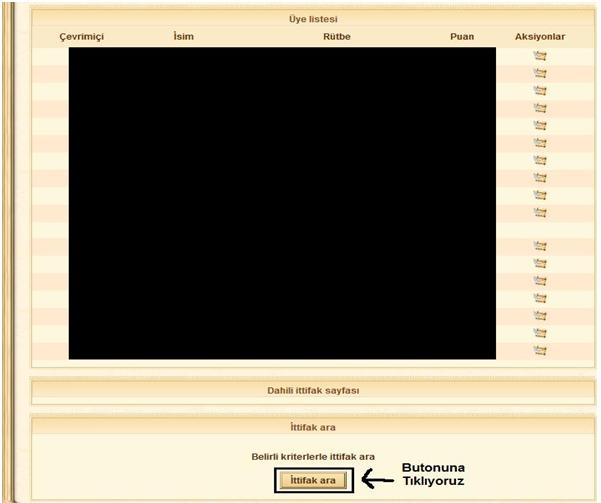
Task: Click the Çevrimiçi column header
Action: (x=81, y=37)
